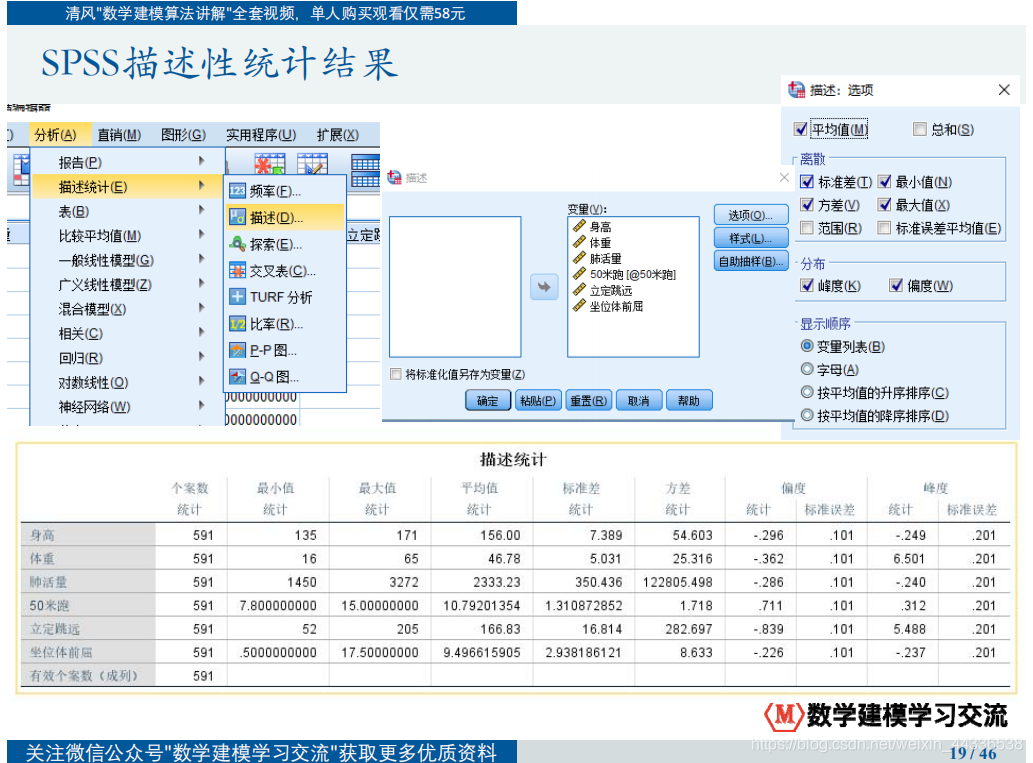This screenshot has height=763, width=1033.
Task: Click the 描述: 选项 dialog title icon
Action: 796,90
